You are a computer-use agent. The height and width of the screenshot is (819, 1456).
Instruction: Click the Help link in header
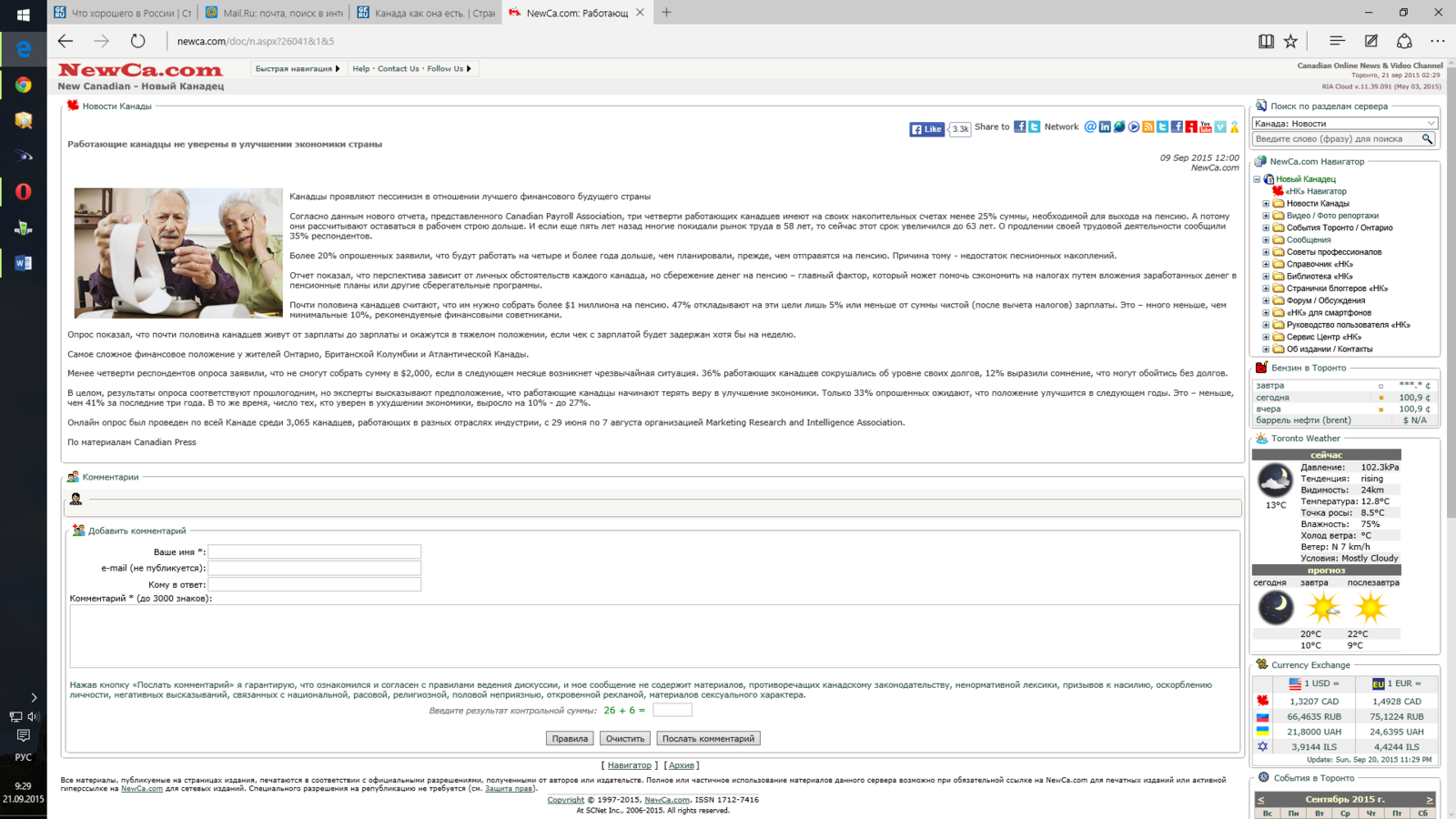pos(361,69)
